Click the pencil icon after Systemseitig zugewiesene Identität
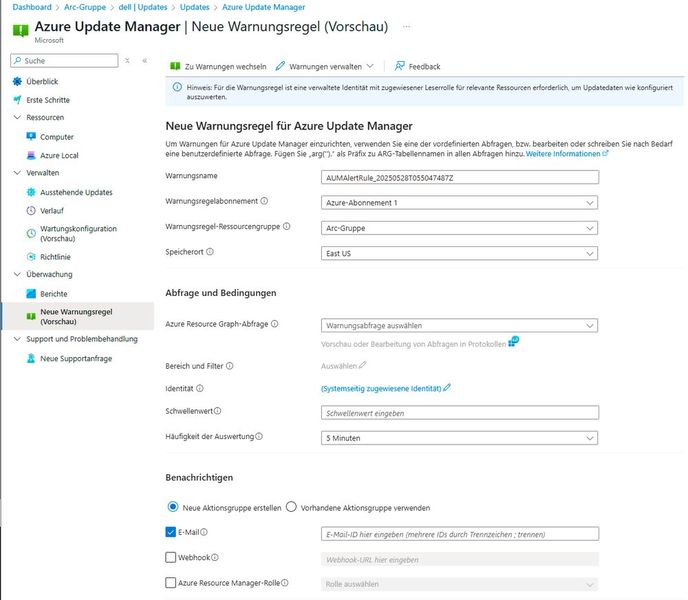The width and height of the screenshot is (688, 600). click(x=447, y=388)
